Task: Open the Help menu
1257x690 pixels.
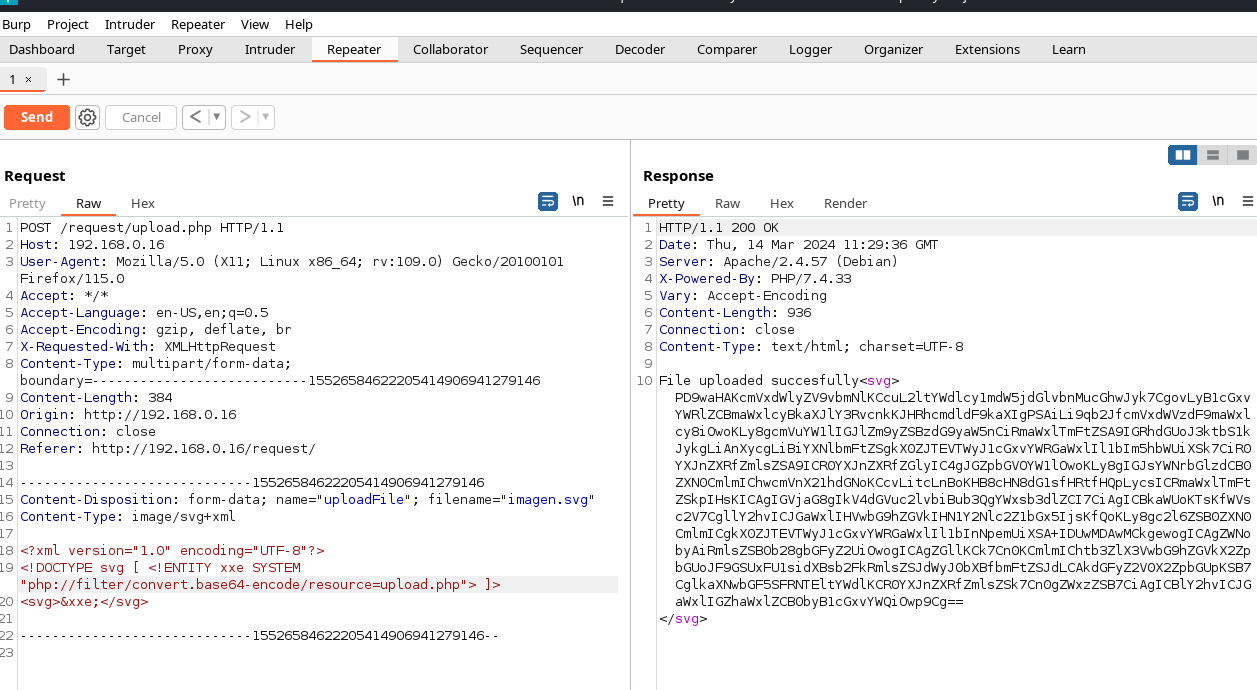Action: click(299, 24)
